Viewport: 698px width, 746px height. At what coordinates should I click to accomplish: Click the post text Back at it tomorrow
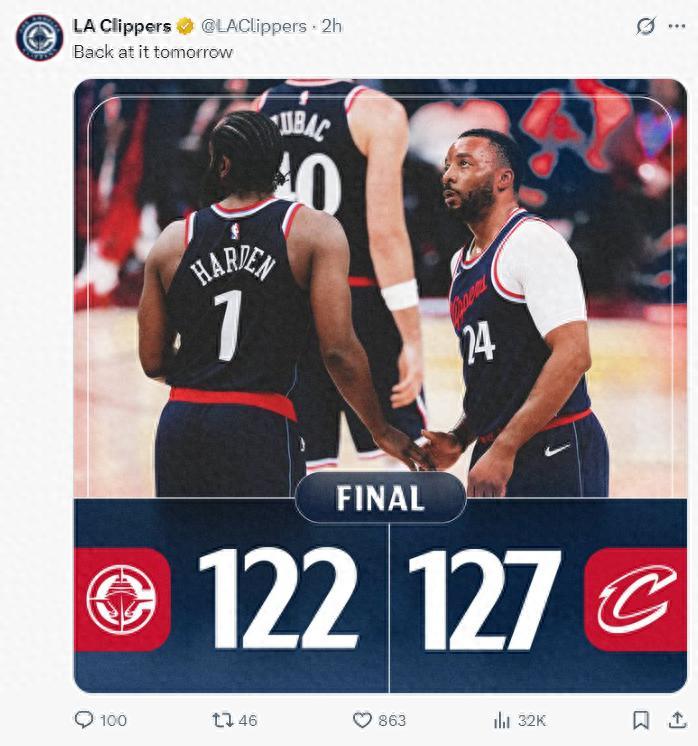pos(153,51)
